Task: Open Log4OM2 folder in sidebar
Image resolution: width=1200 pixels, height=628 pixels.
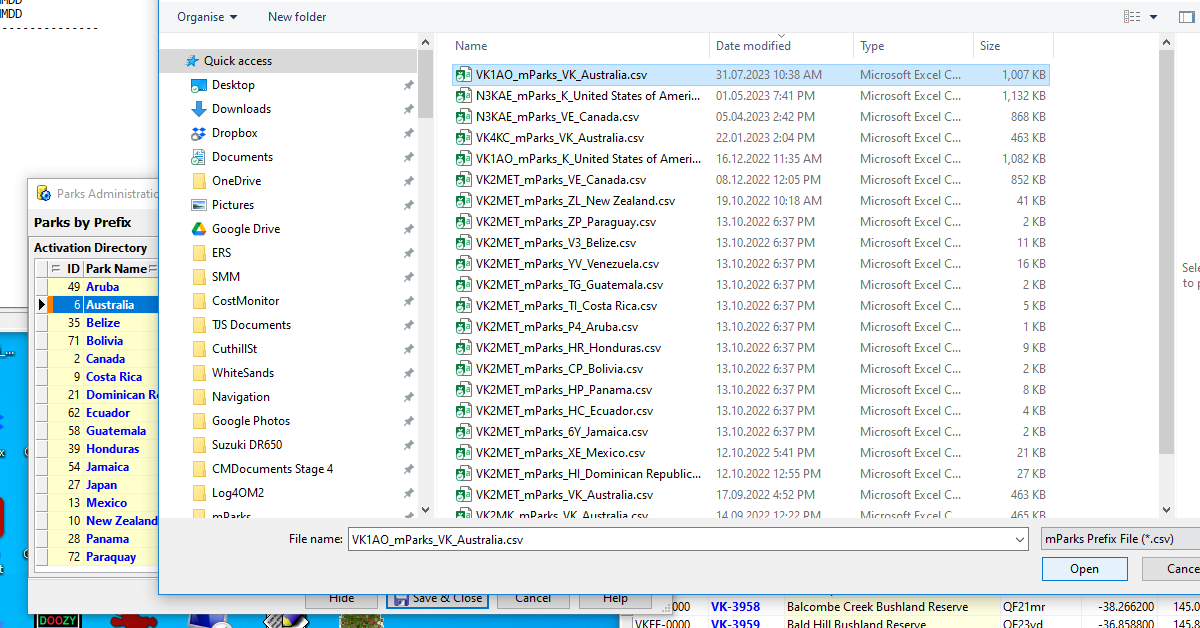Action: tap(237, 493)
